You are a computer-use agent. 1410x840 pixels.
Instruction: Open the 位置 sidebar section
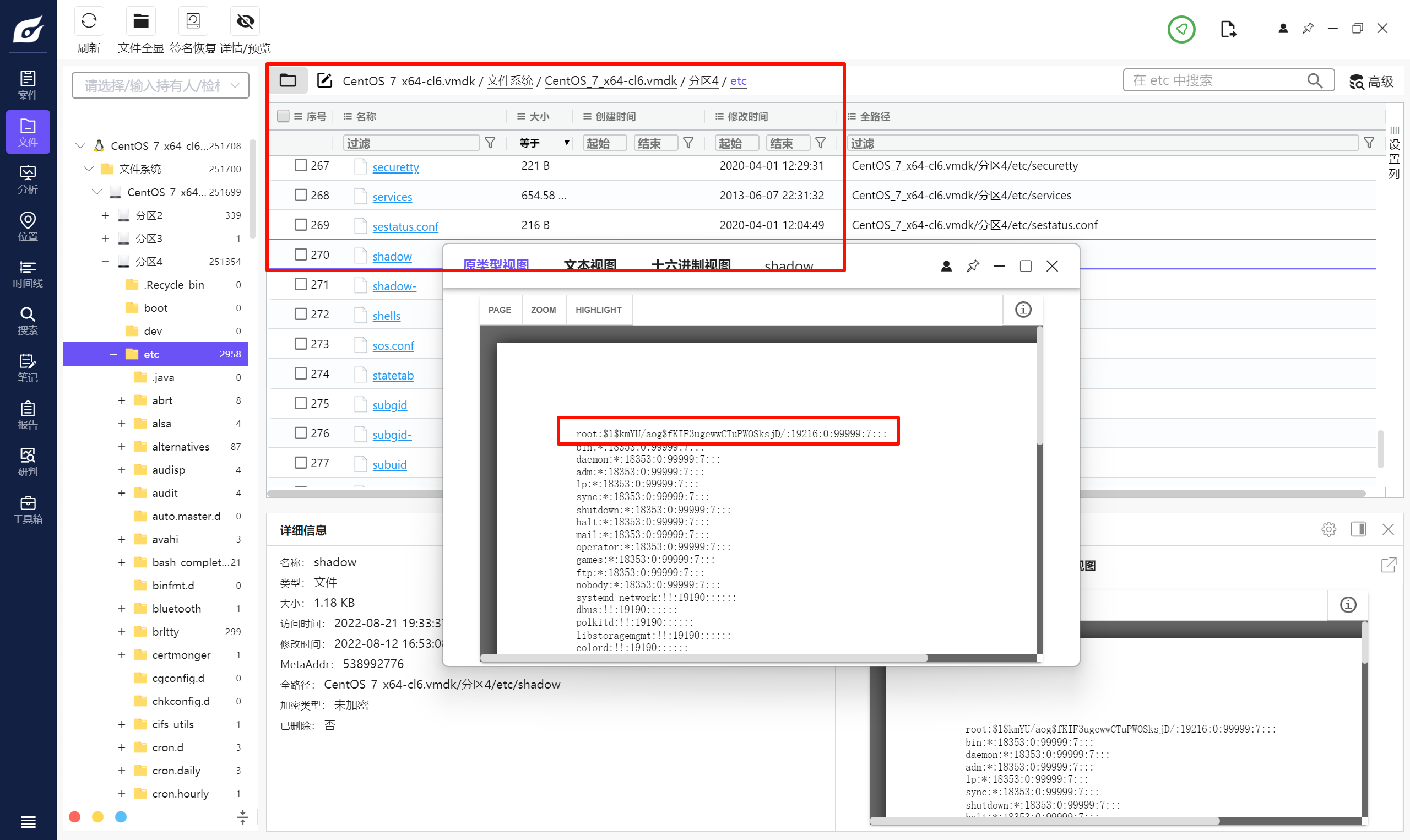[28, 226]
